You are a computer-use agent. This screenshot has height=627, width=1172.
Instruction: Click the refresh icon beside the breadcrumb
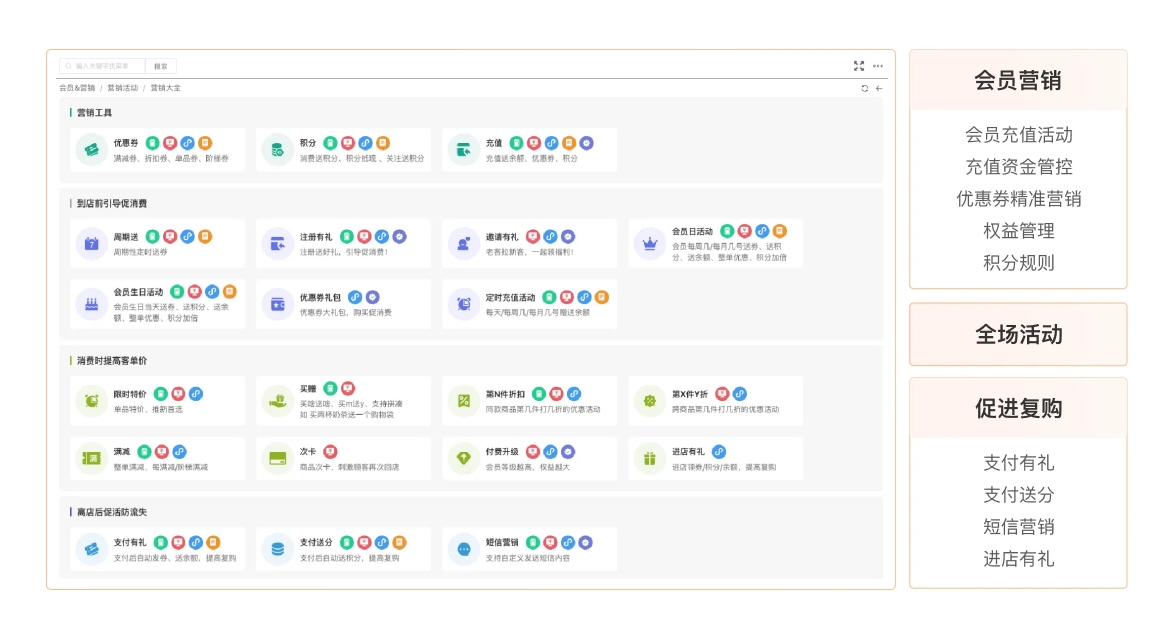[x=864, y=89]
